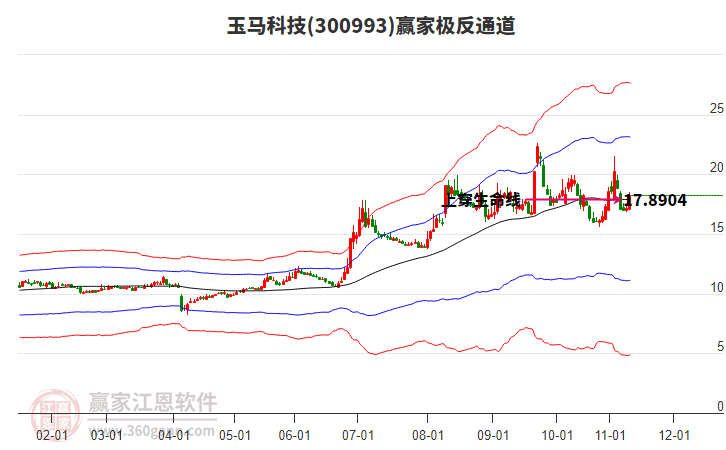Image resolution: width=726 pixels, height=450 pixels.
Task: Click the 06-01 date label
Action: click(x=294, y=435)
